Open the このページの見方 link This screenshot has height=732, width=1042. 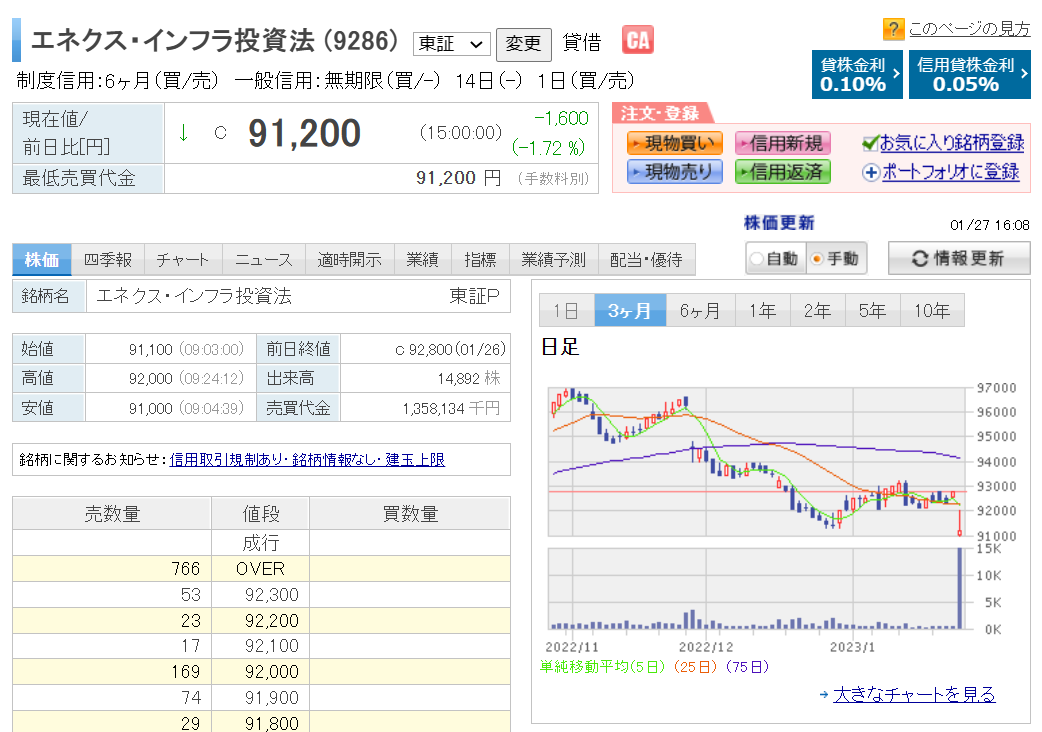[970, 29]
